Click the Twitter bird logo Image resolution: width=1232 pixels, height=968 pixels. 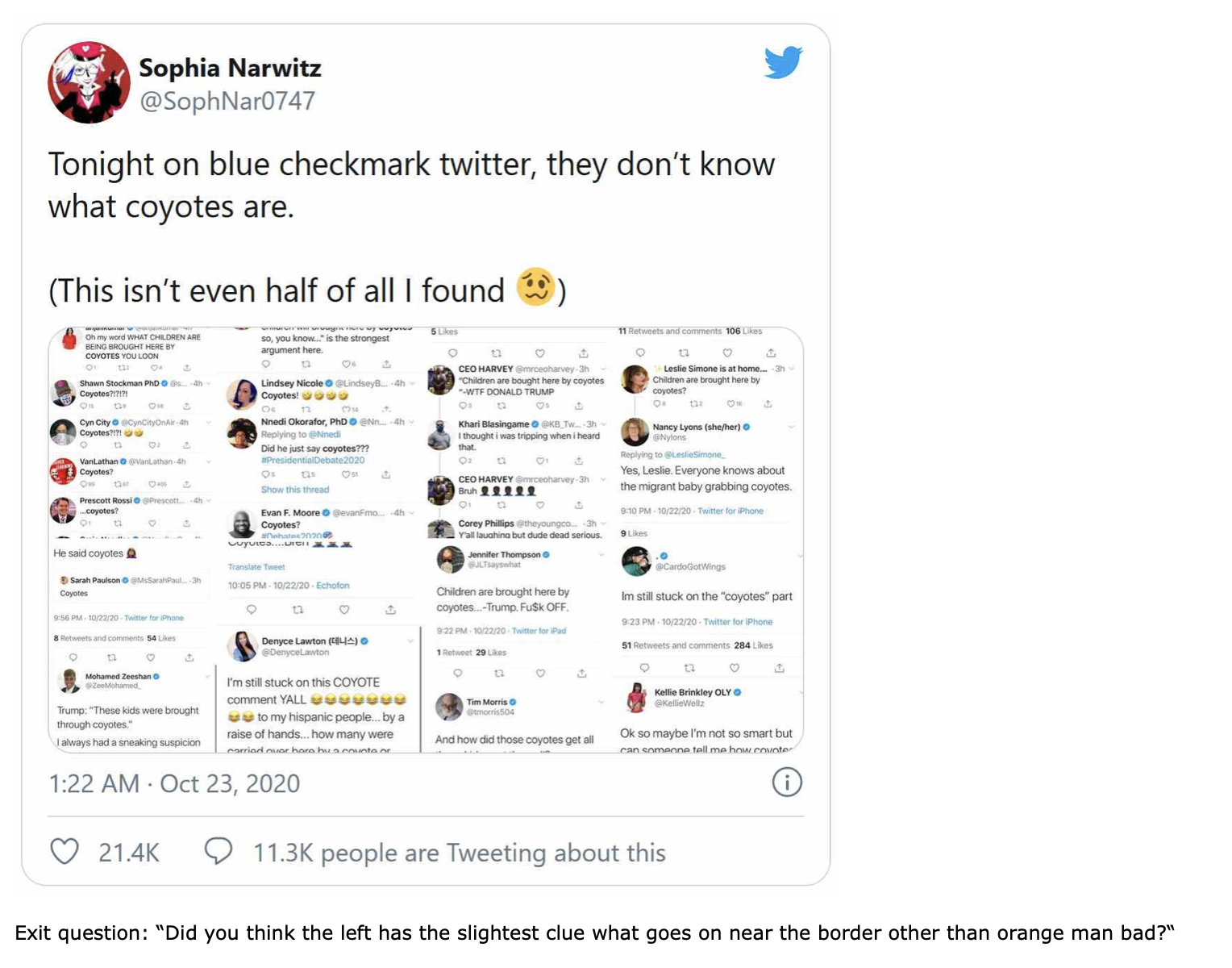pyautogui.click(x=783, y=62)
